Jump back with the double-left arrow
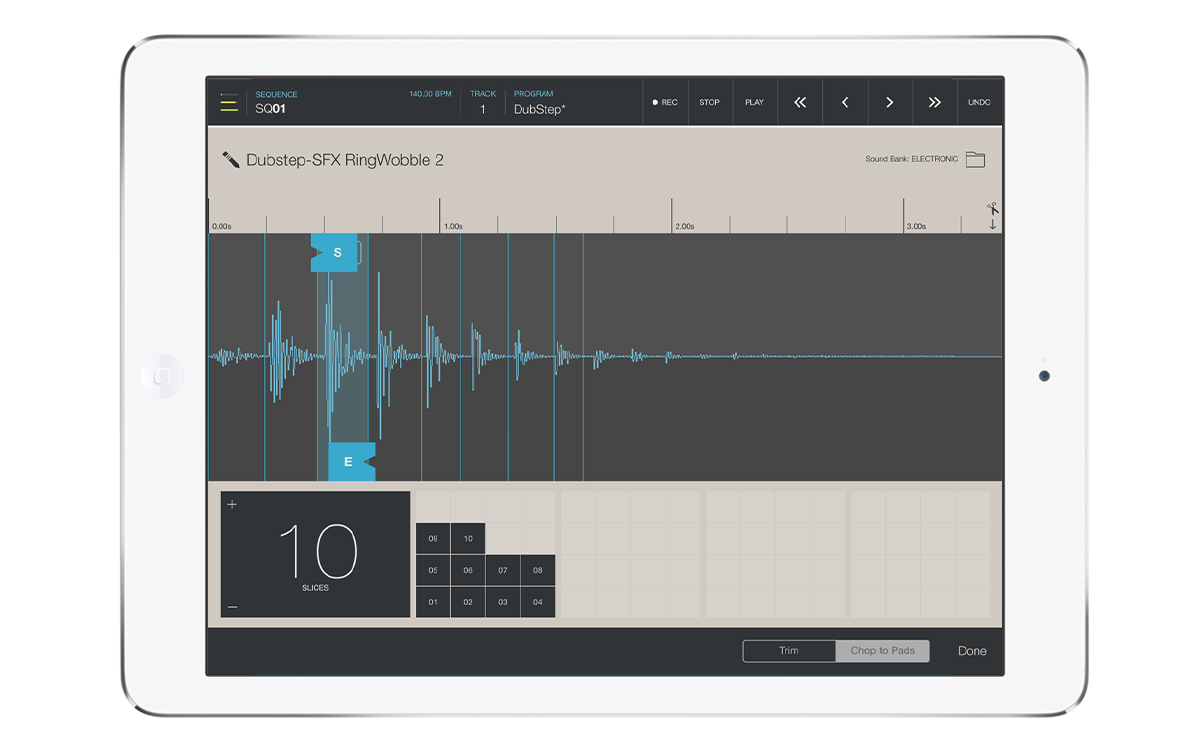 800,102
